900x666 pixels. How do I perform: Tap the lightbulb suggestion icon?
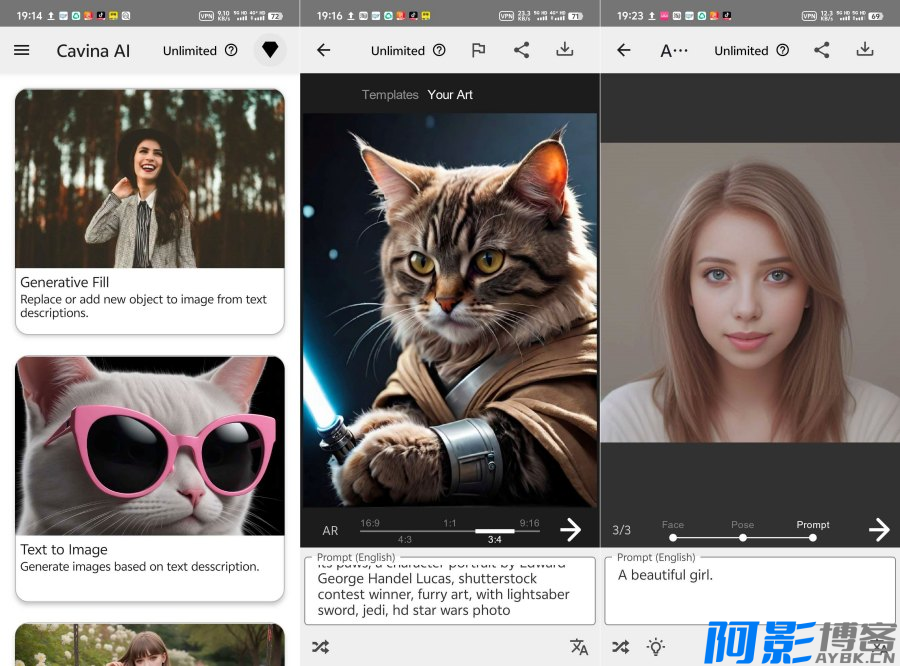click(655, 647)
